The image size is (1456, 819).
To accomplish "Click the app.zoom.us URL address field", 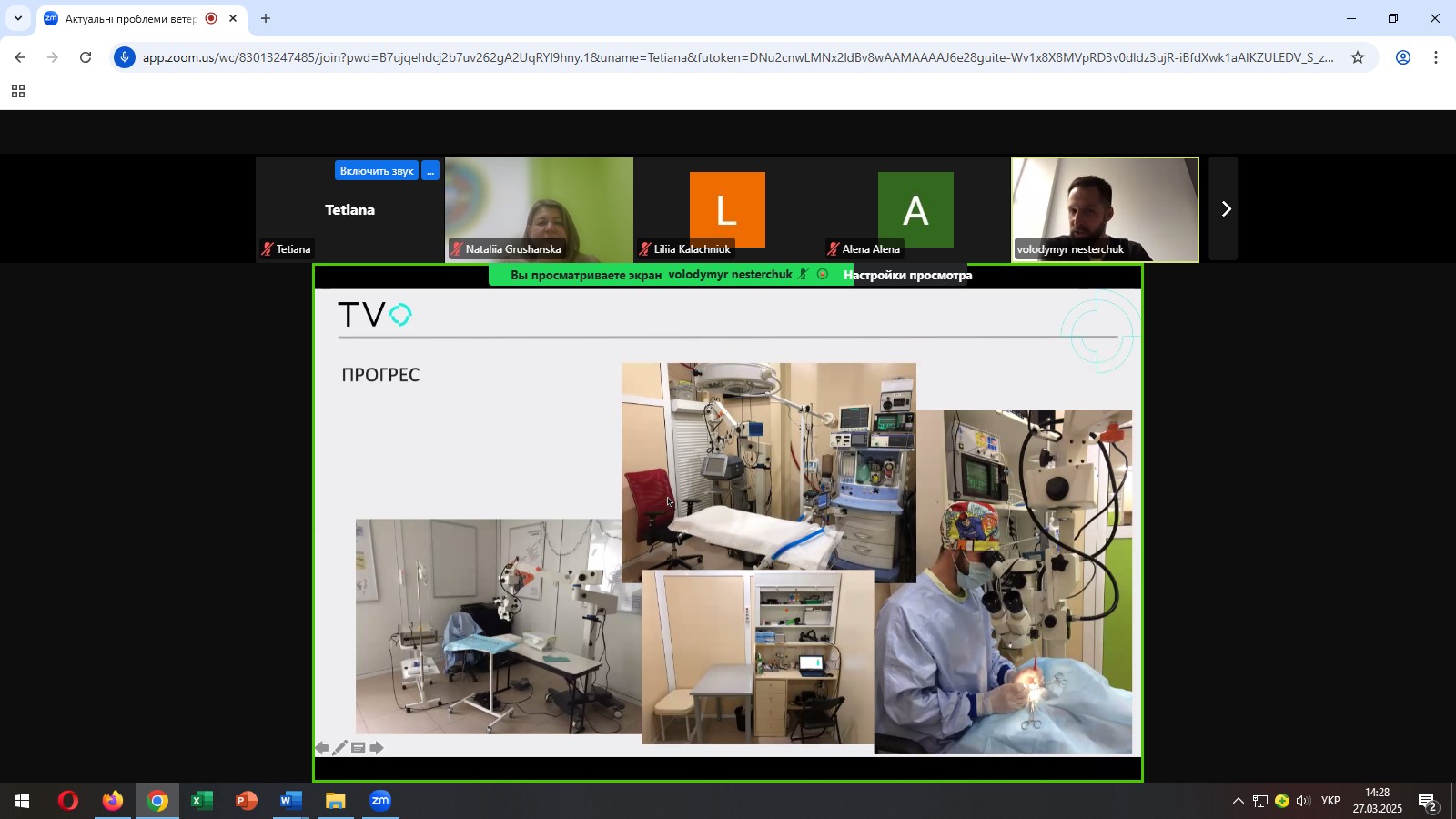I will pos(738,57).
